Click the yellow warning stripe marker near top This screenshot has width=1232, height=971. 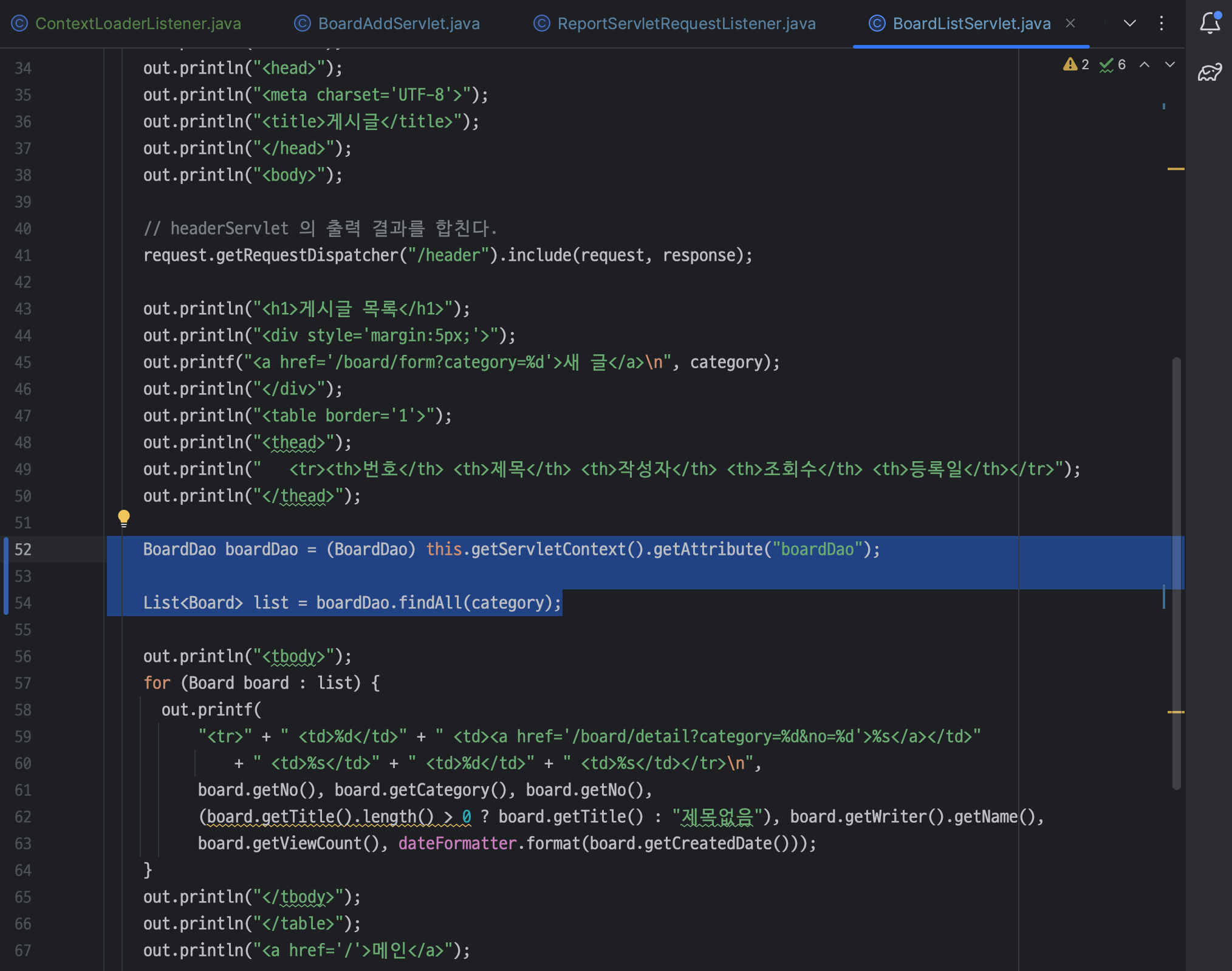(x=1176, y=168)
